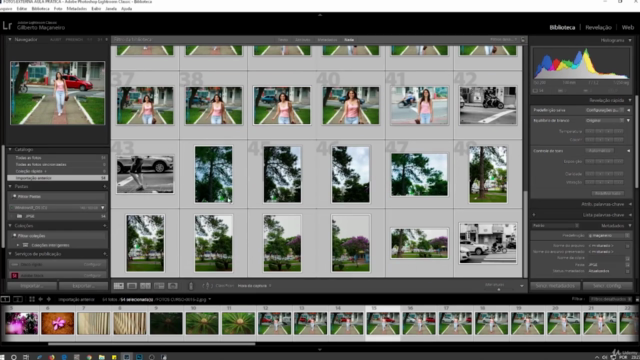Viewport: 640px width, 360px height.
Task: Click Sincr. config. button
Action: tap(607, 286)
